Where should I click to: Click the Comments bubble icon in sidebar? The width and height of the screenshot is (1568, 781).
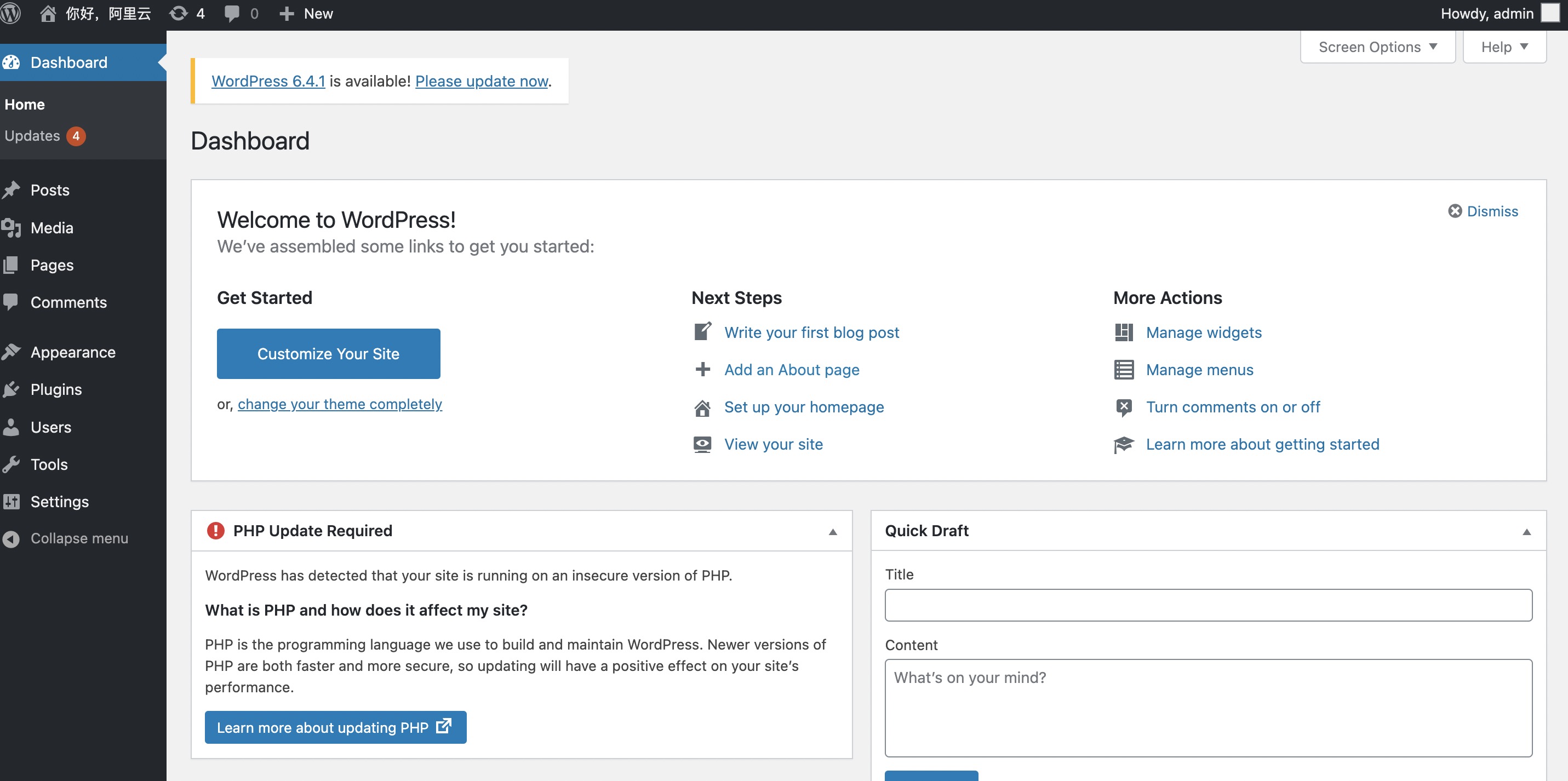[12, 302]
